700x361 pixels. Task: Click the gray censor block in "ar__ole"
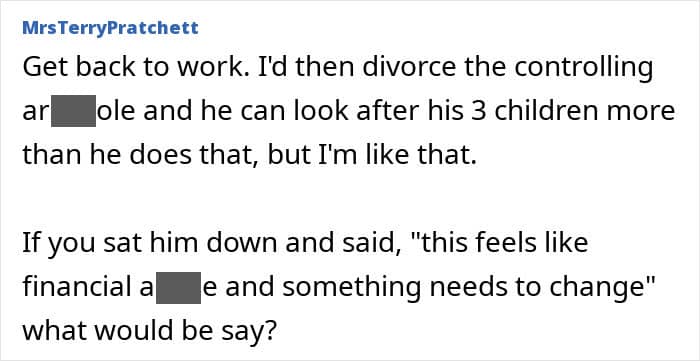click(73, 111)
